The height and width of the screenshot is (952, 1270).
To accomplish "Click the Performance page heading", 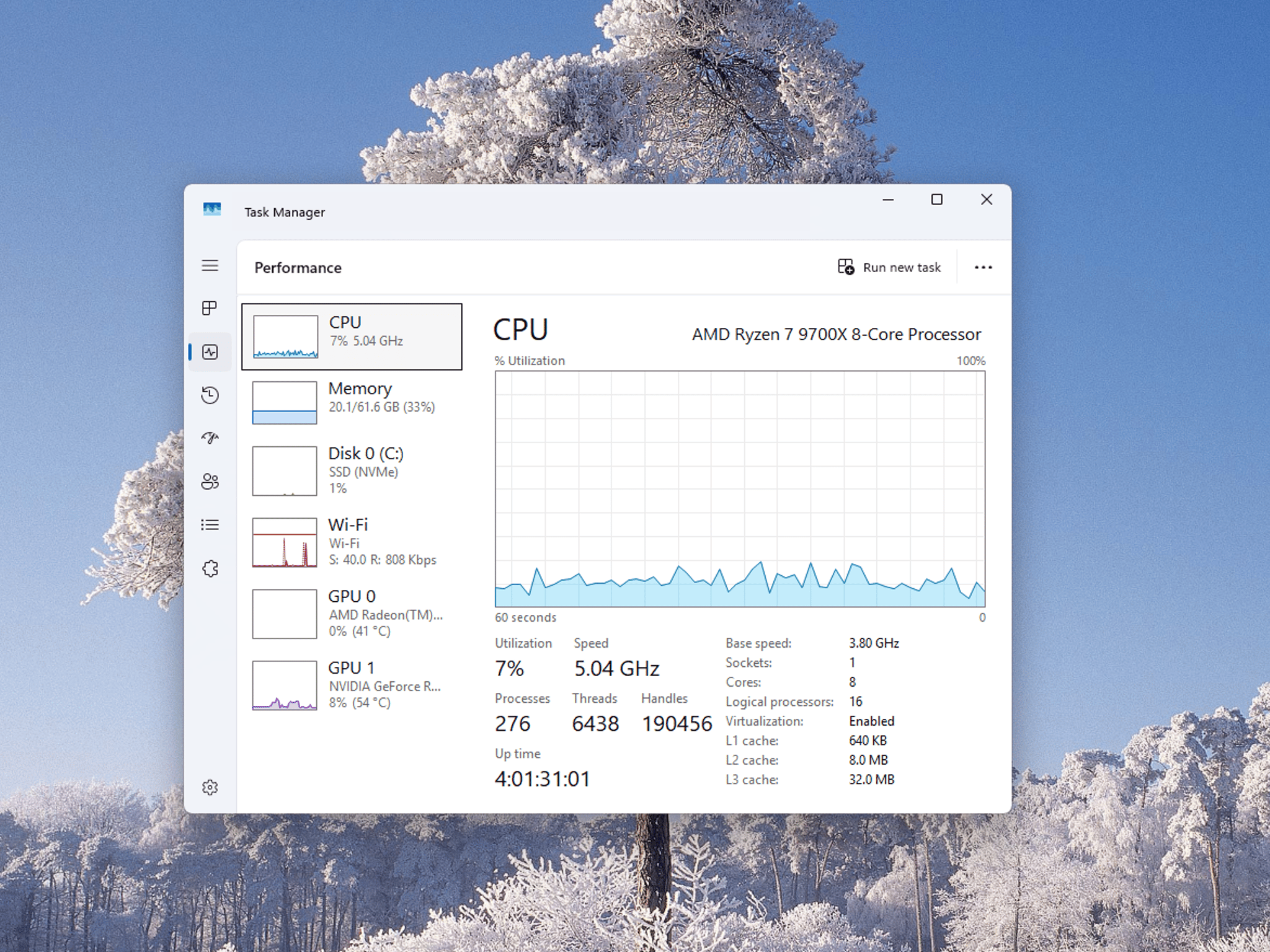I will pos(298,268).
